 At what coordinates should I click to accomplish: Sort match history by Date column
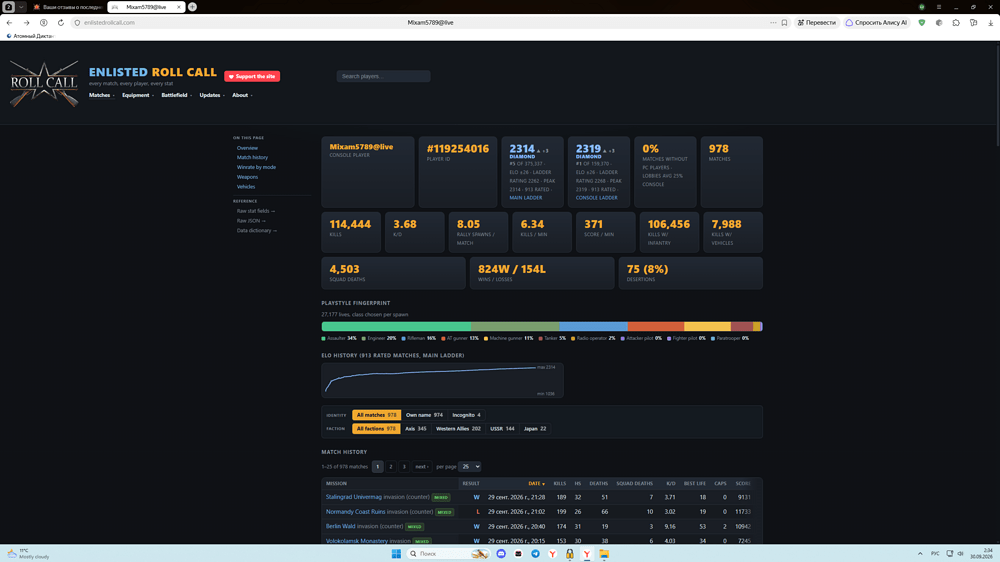coord(536,484)
